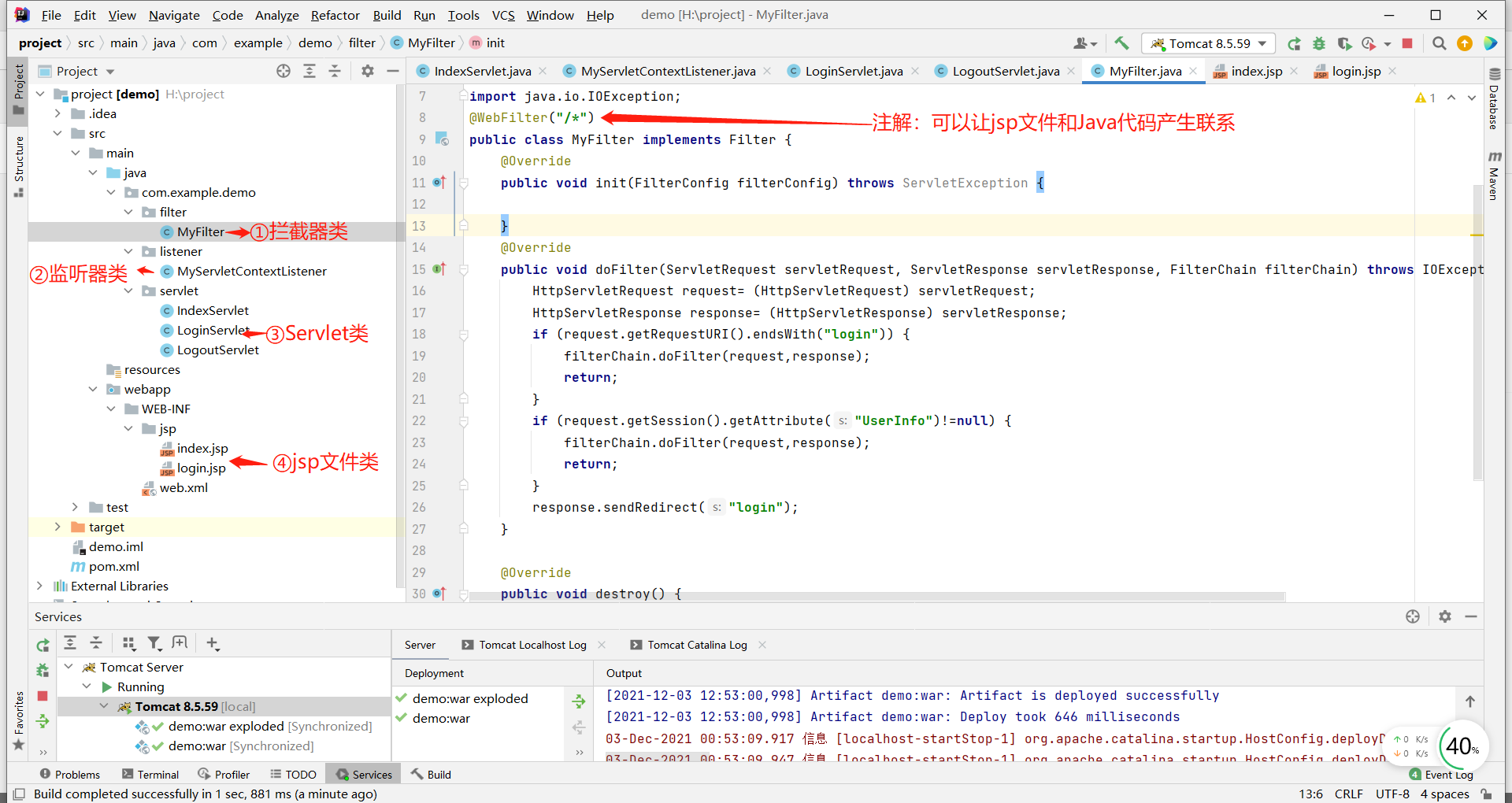Rerun Tomcat with the main toolbar icon
This screenshot has height=803, width=1512.
1294,43
